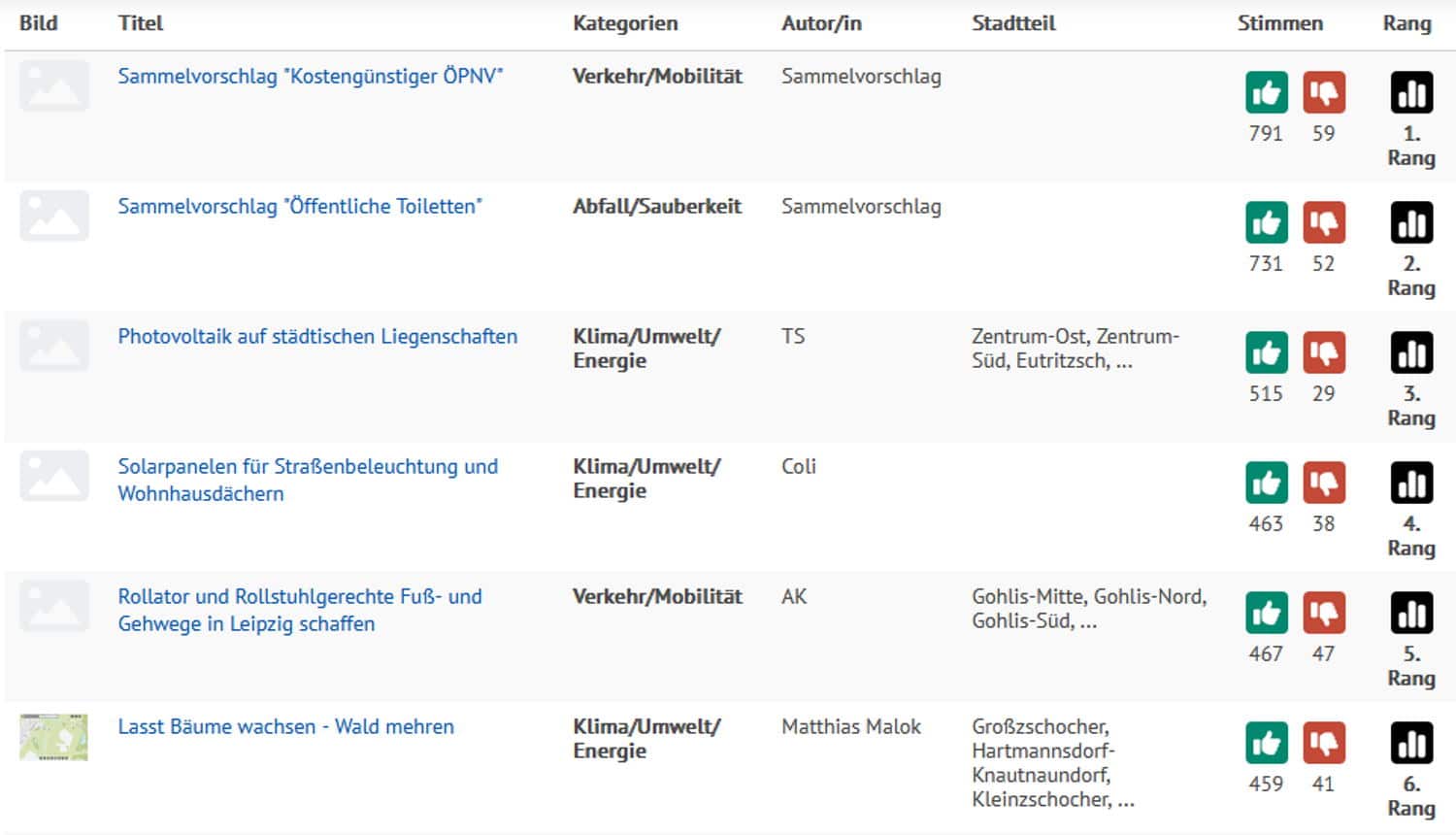Open "Photovoltaik auf städtischen Liegenschaften" link
1456x835 pixels.
(x=317, y=337)
